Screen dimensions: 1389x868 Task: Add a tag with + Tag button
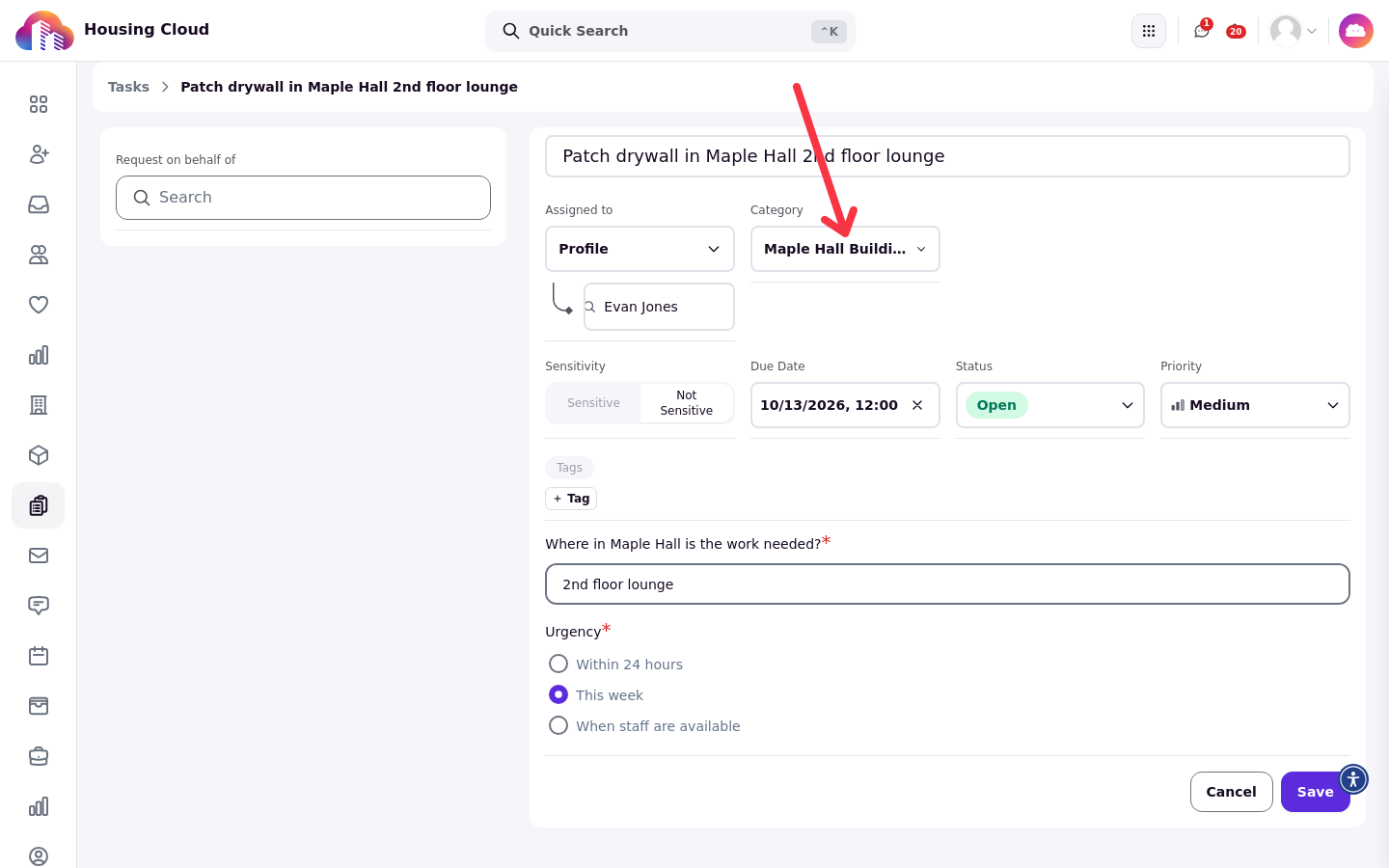pyautogui.click(x=571, y=499)
